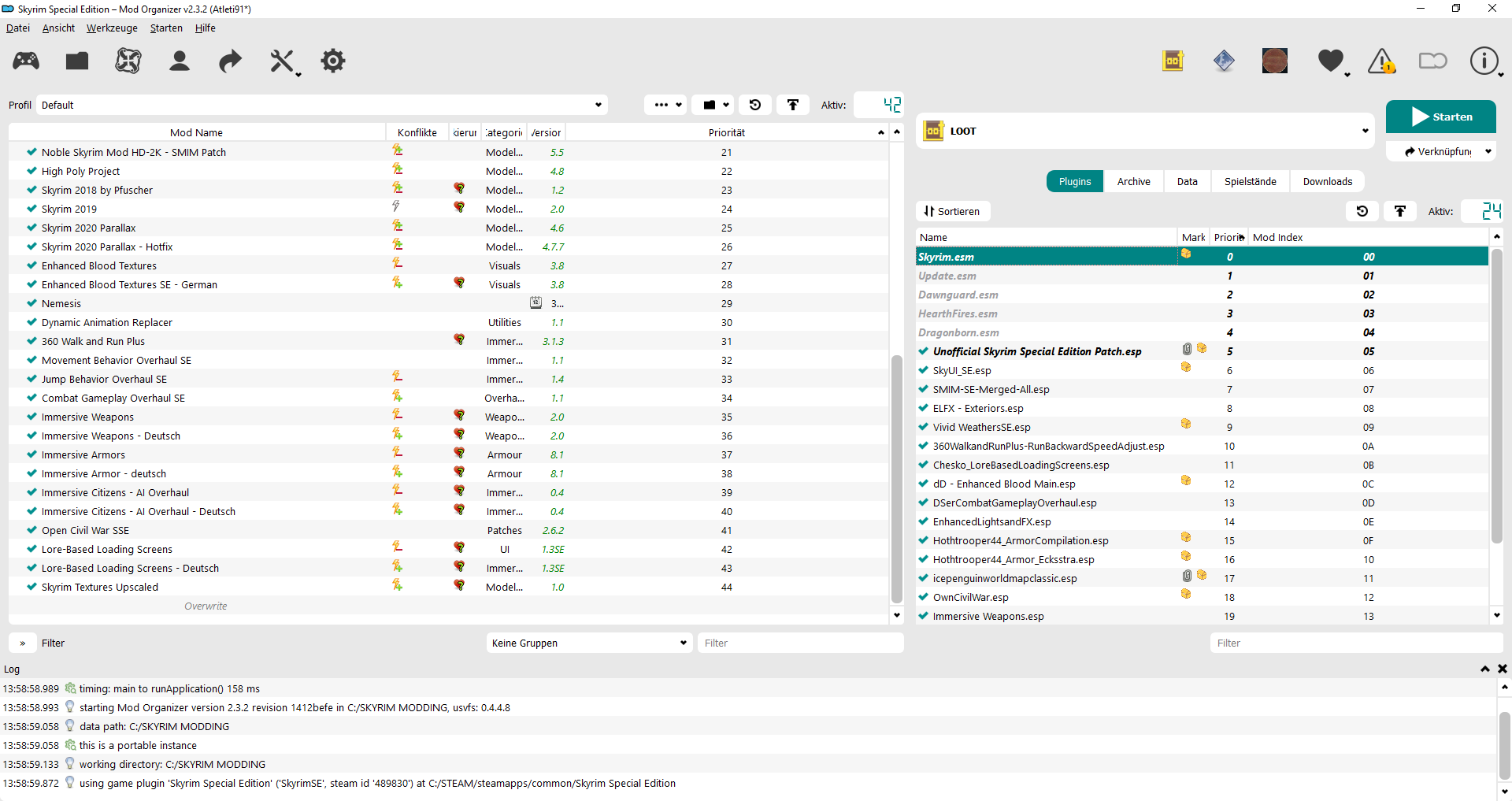Disable the SkyUI_SE.esp plugin

click(x=923, y=370)
